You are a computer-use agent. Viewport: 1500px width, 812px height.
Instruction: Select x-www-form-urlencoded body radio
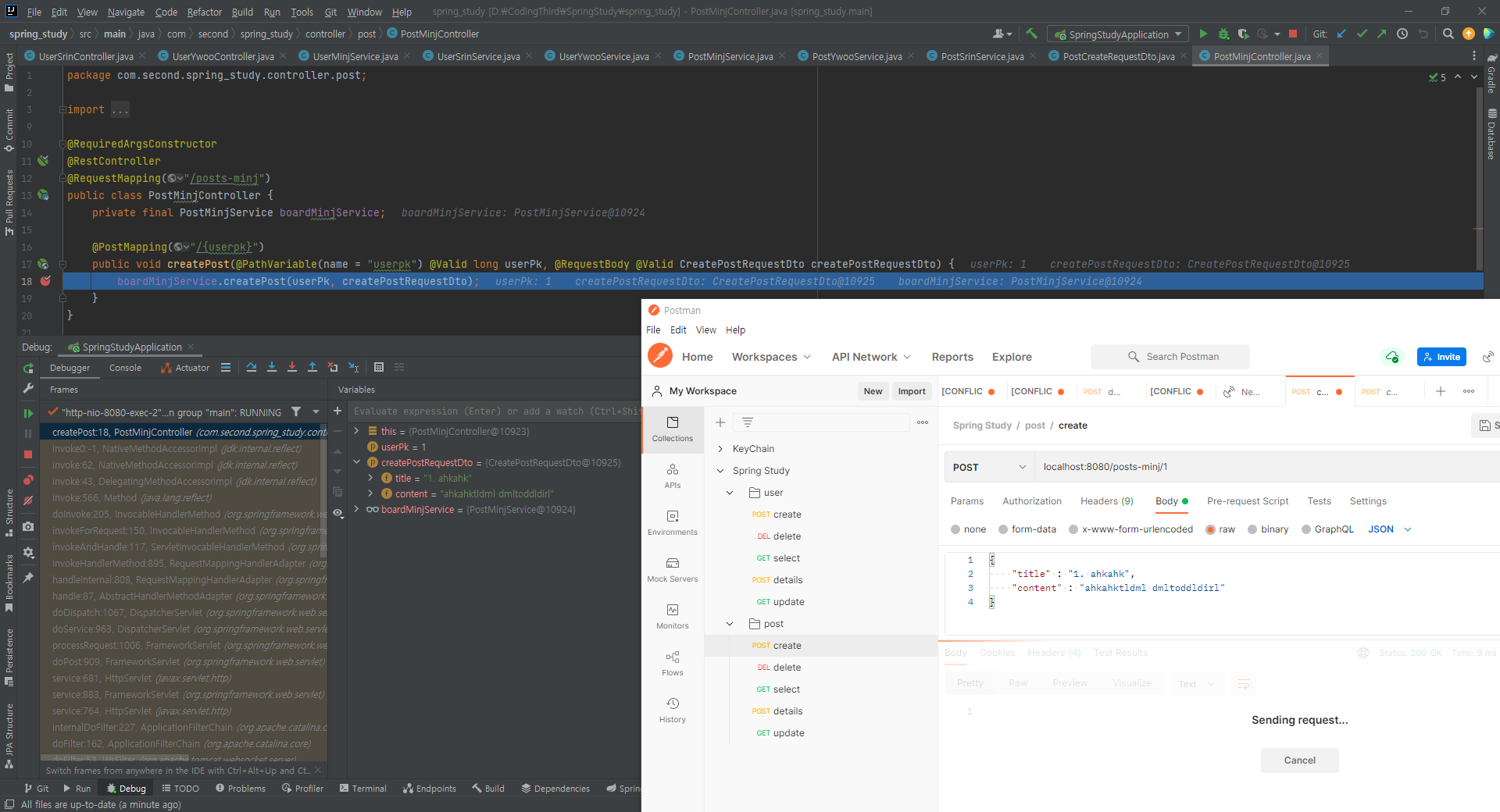[1073, 529]
